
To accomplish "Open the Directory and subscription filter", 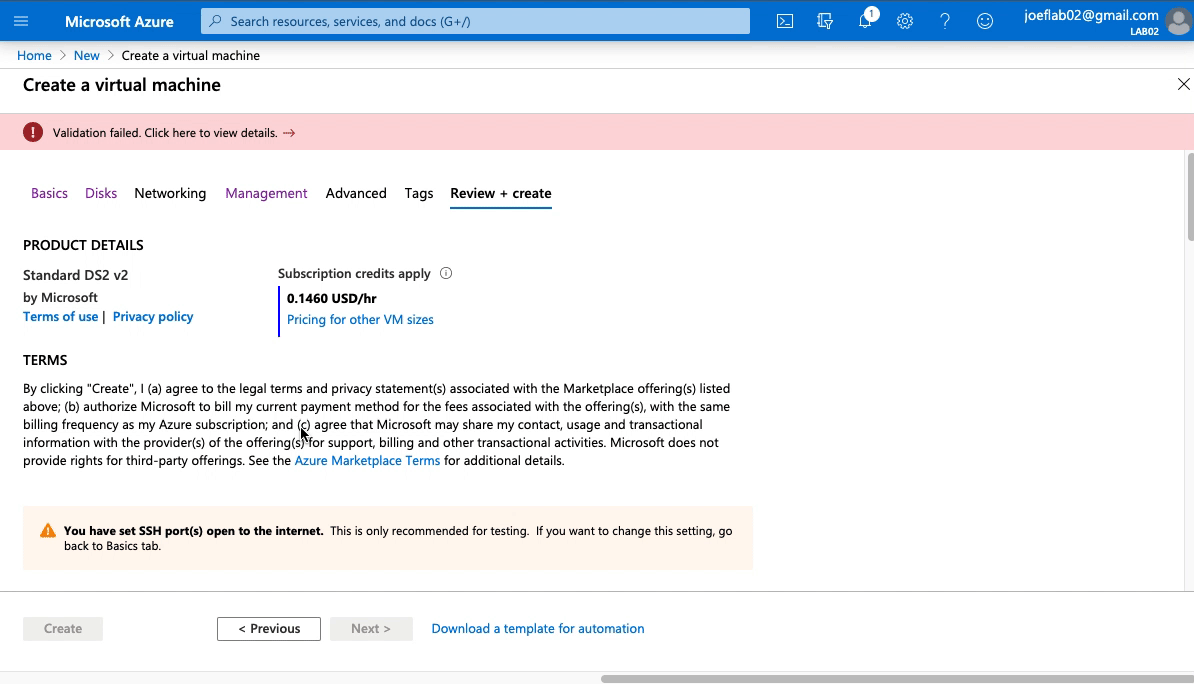I will (x=825, y=21).
